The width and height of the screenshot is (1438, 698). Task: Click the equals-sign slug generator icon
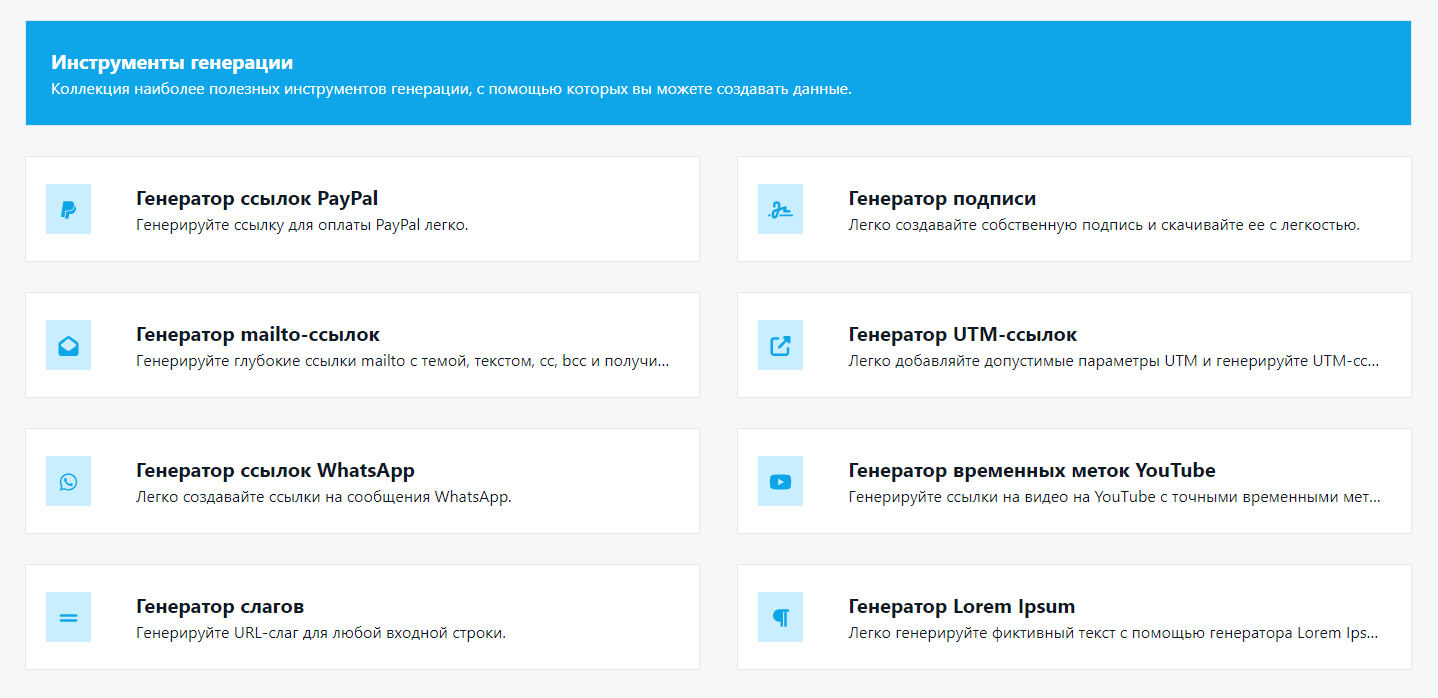point(68,617)
